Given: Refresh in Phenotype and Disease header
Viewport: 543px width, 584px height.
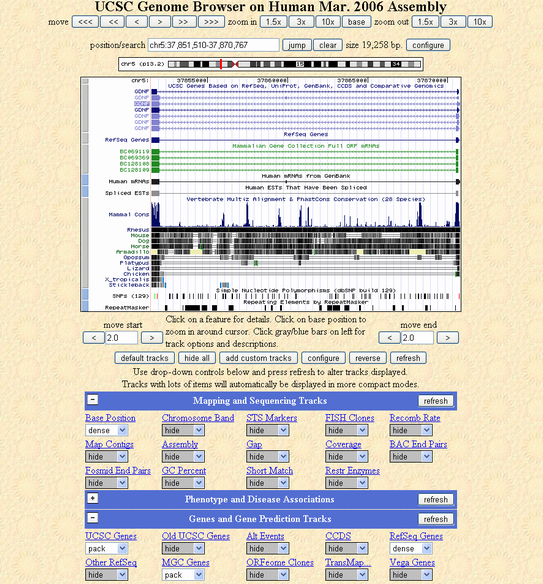Looking at the screenshot, I should (x=436, y=499).
